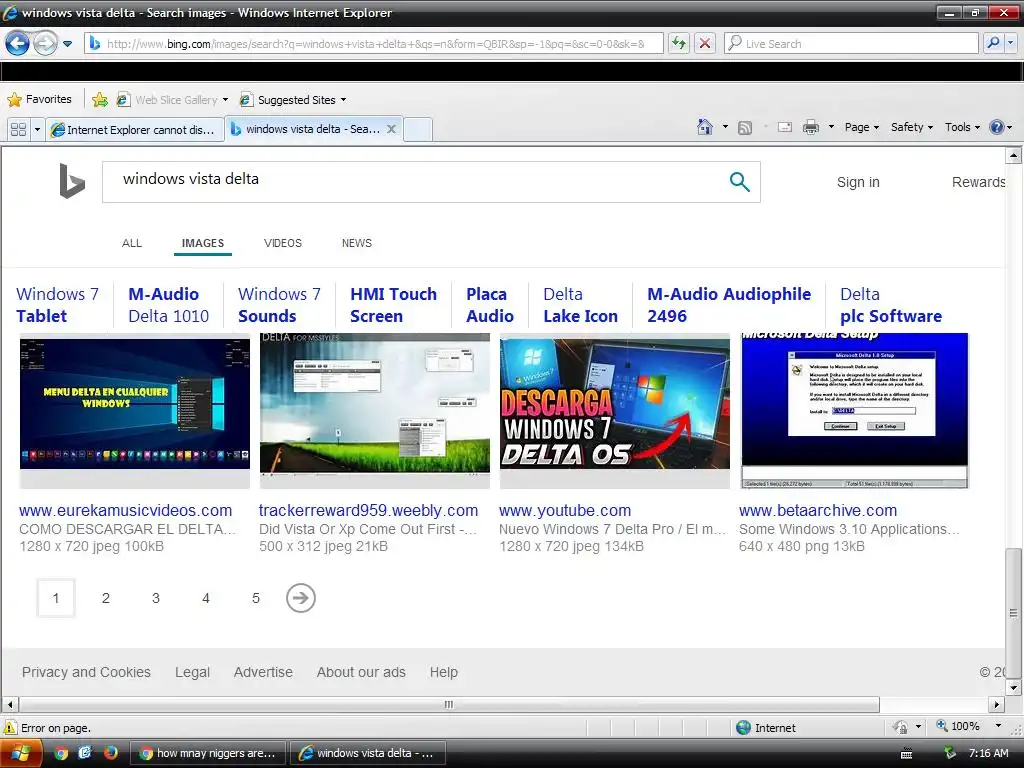The image size is (1024, 768).
Task: Click the Error on page warning icon
Action: (10, 728)
